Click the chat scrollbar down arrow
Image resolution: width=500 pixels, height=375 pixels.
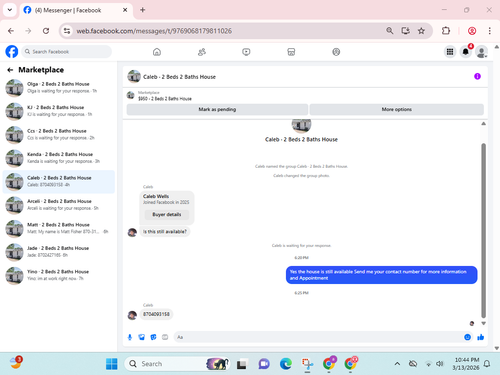(x=483, y=323)
